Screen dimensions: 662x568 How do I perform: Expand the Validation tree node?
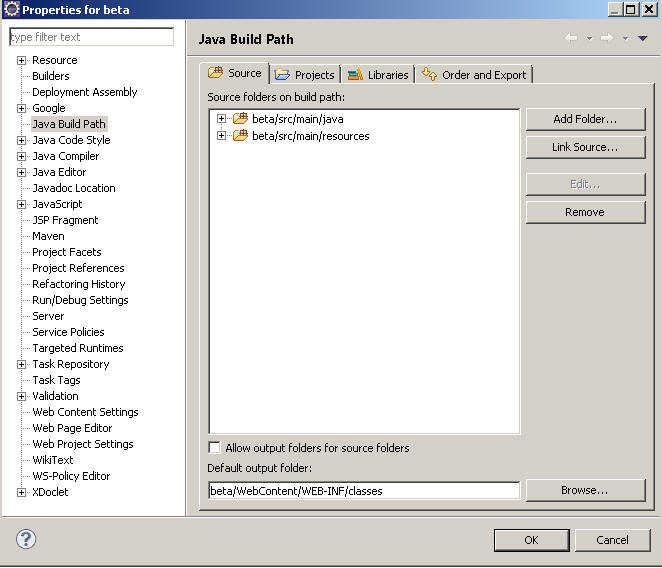(x=21, y=396)
